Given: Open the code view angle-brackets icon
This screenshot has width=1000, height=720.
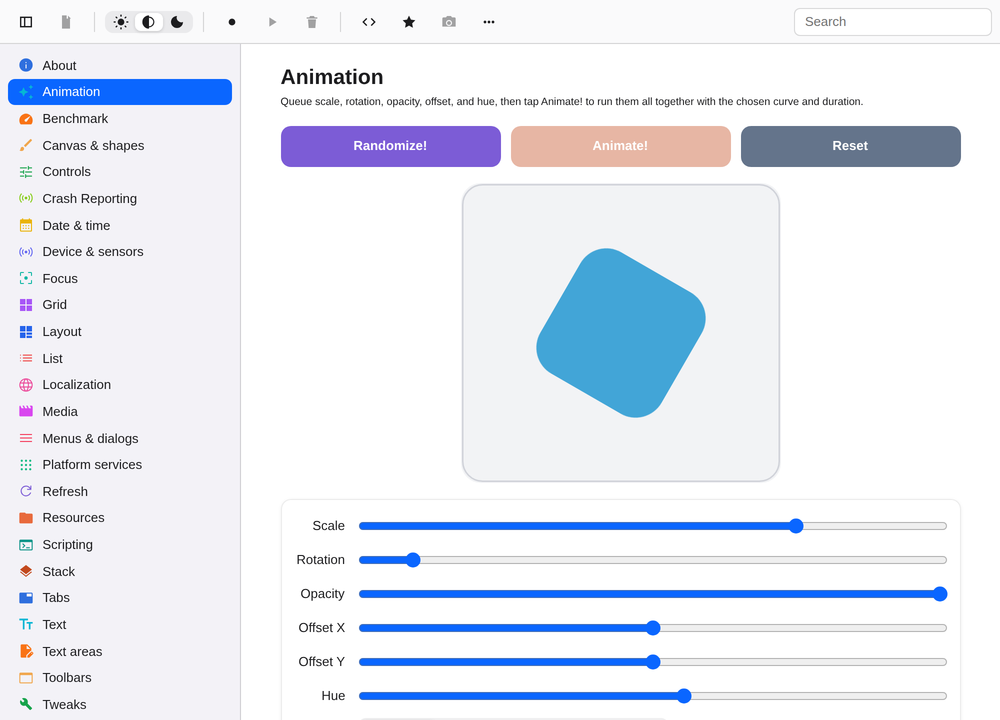Looking at the screenshot, I should point(369,22).
